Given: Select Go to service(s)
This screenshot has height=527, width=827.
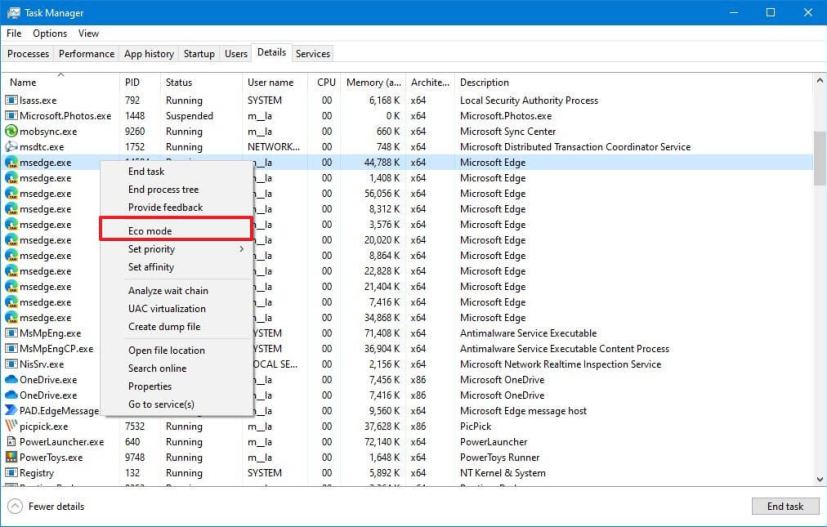Looking at the screenshot, I should point(176,404).
